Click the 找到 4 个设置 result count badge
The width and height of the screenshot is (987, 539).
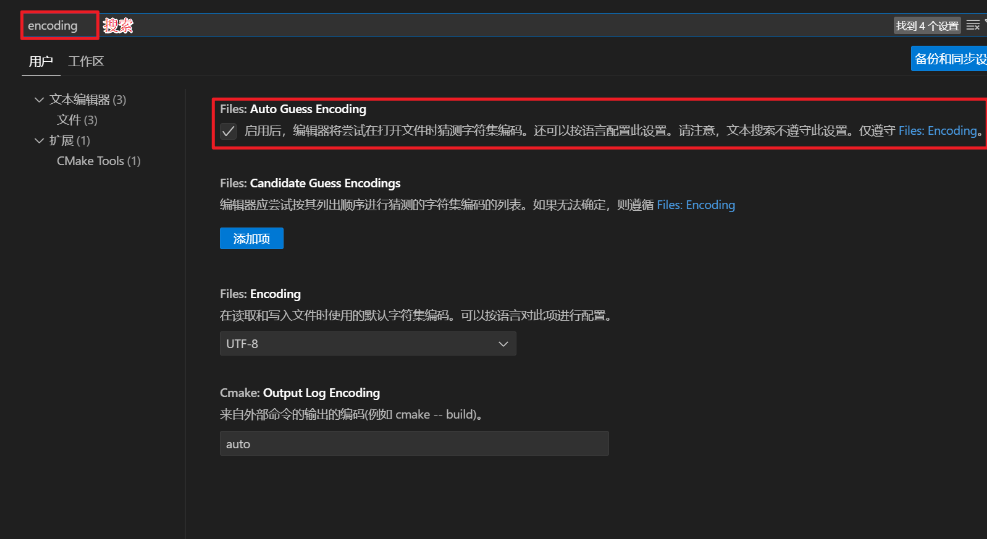pyautogui.click(x=927, y=25)
